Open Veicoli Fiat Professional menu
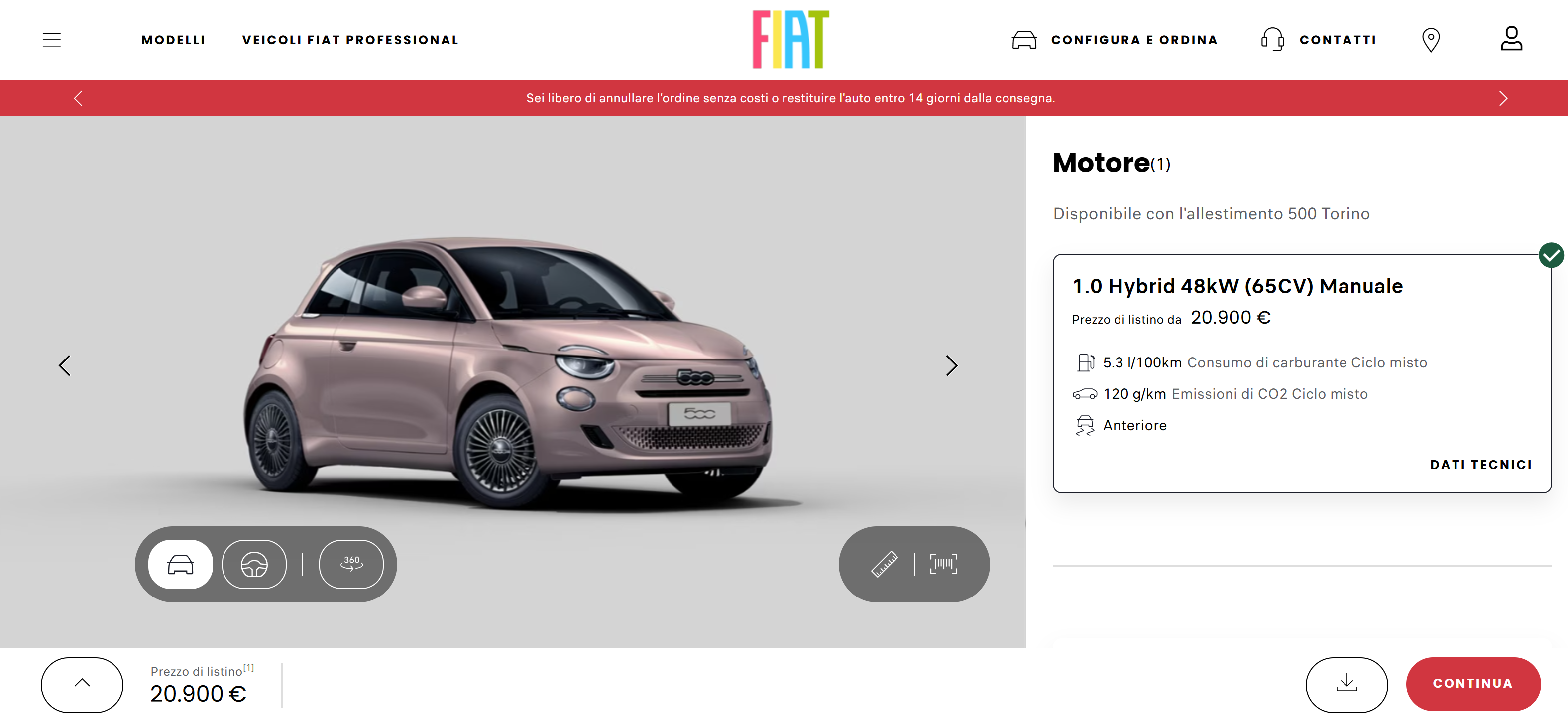 coord(350,40)
